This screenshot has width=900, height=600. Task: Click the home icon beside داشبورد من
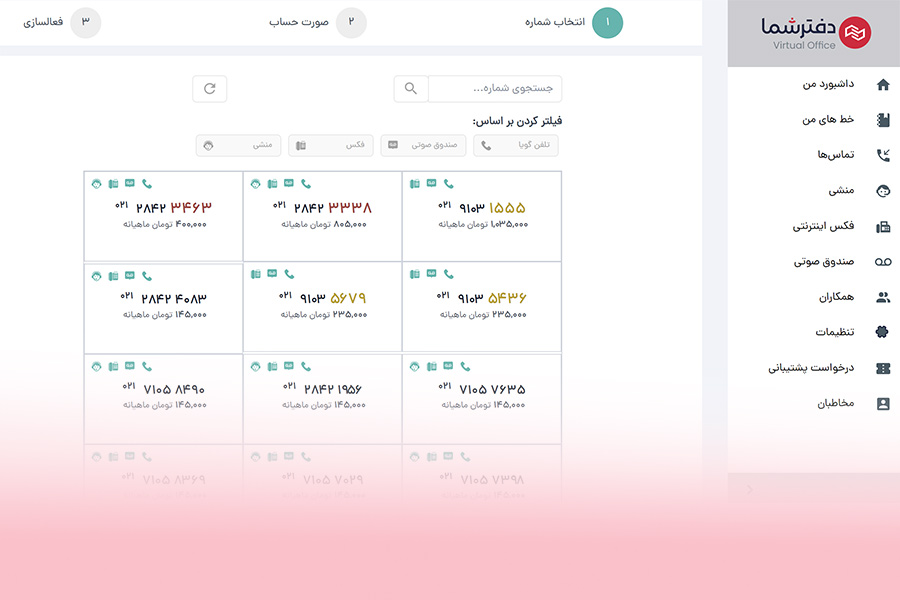point(882,85)
